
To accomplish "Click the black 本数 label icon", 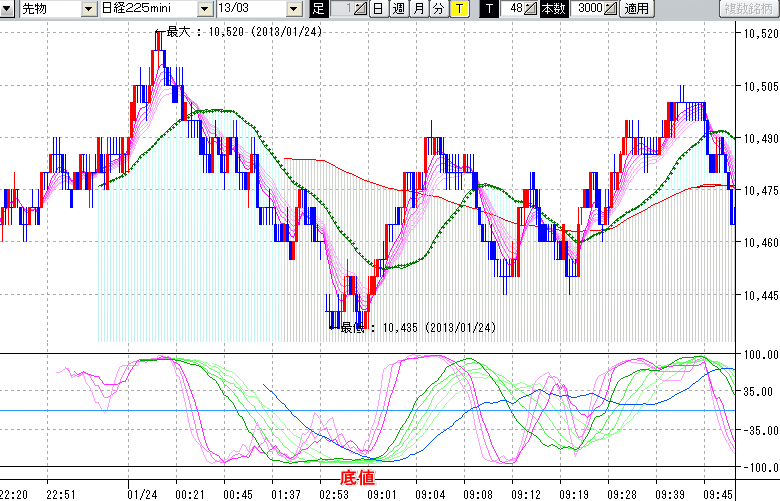I will 553,9.
